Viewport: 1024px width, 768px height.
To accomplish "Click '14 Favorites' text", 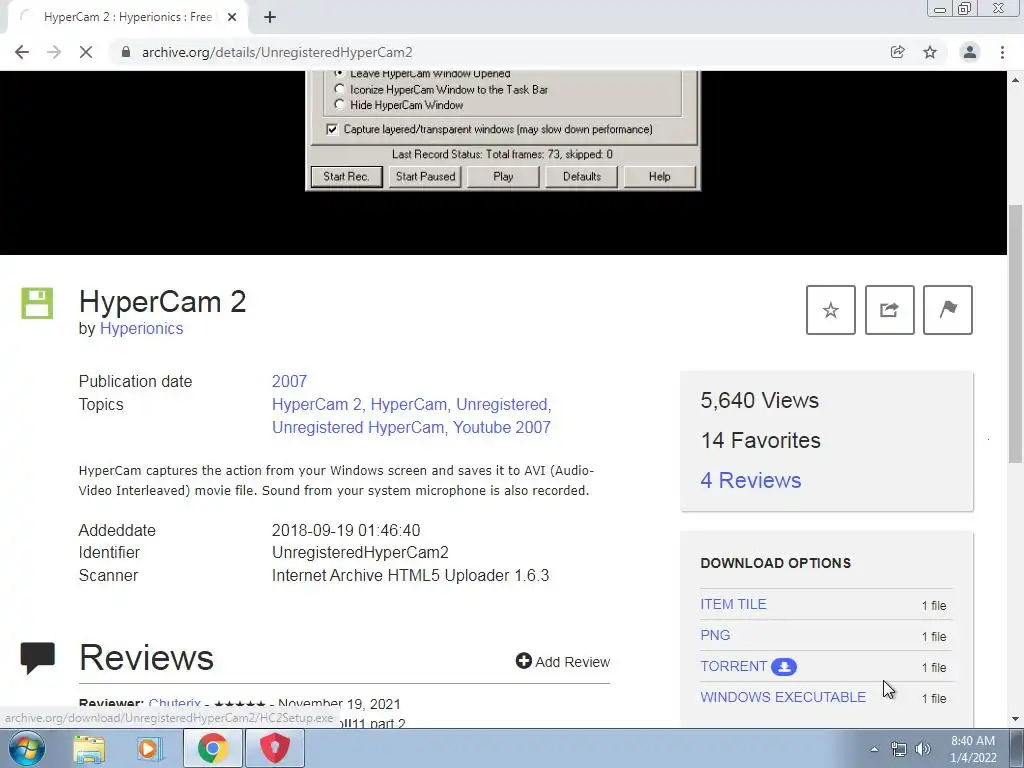I will click(x=760, y=440).
